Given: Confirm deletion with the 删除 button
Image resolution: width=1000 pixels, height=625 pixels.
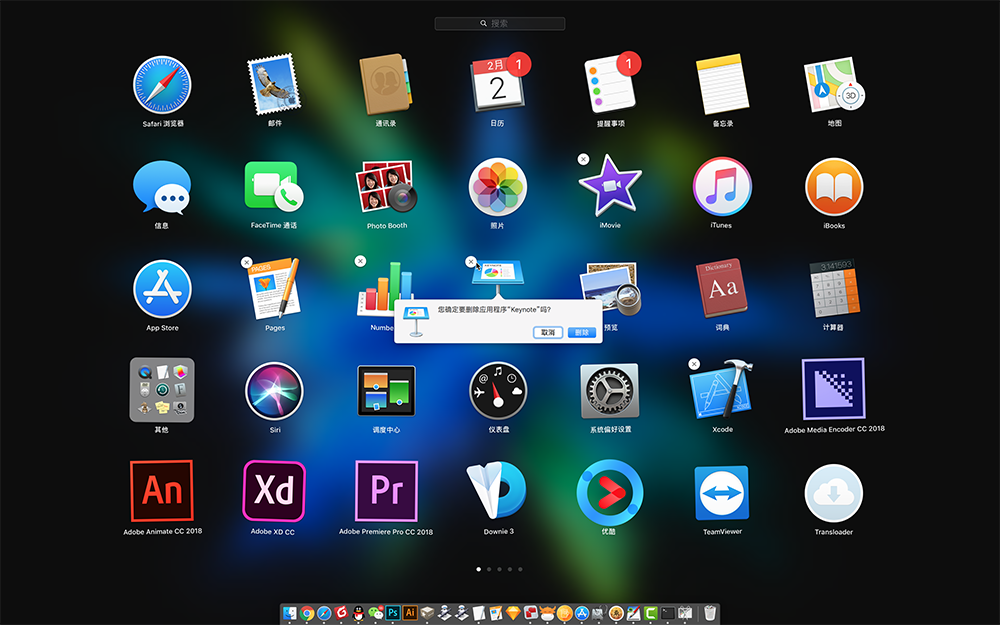Looking at the screenshot, I should [x=582, y=332].
